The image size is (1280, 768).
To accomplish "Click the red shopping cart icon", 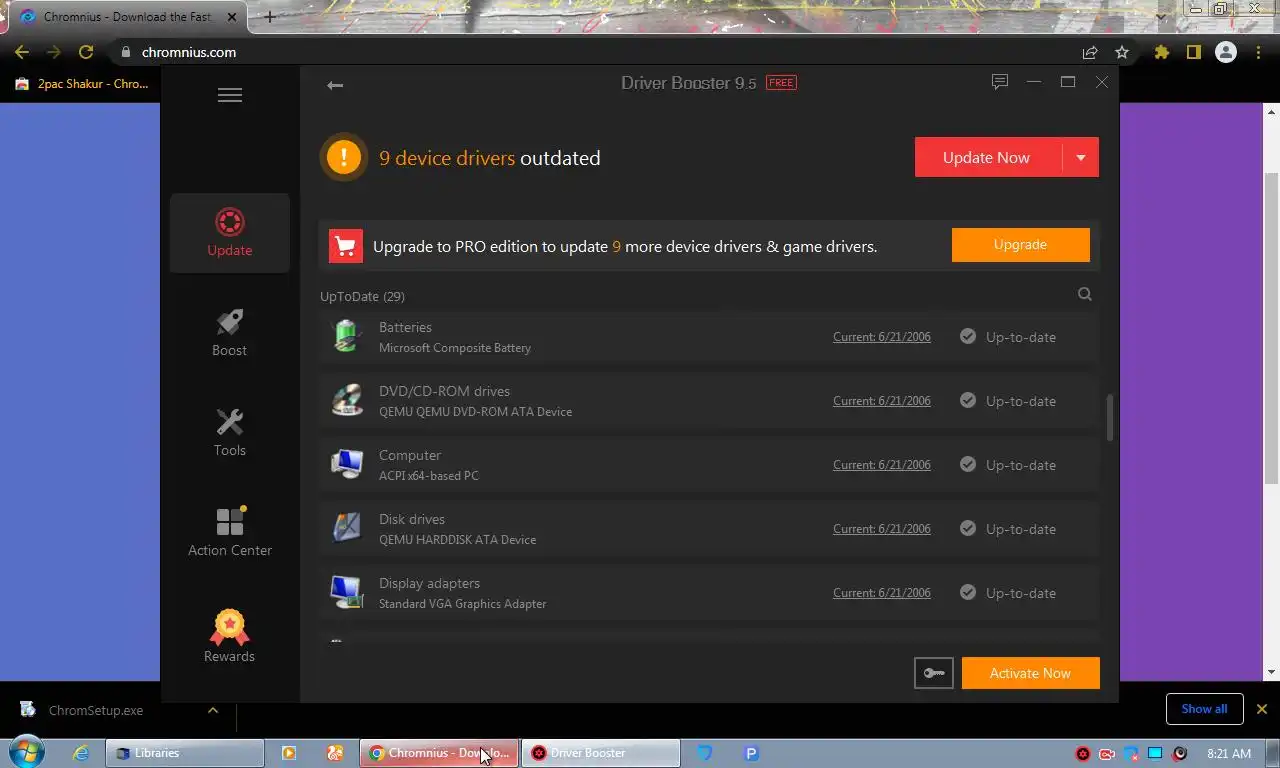I will 346,246.
